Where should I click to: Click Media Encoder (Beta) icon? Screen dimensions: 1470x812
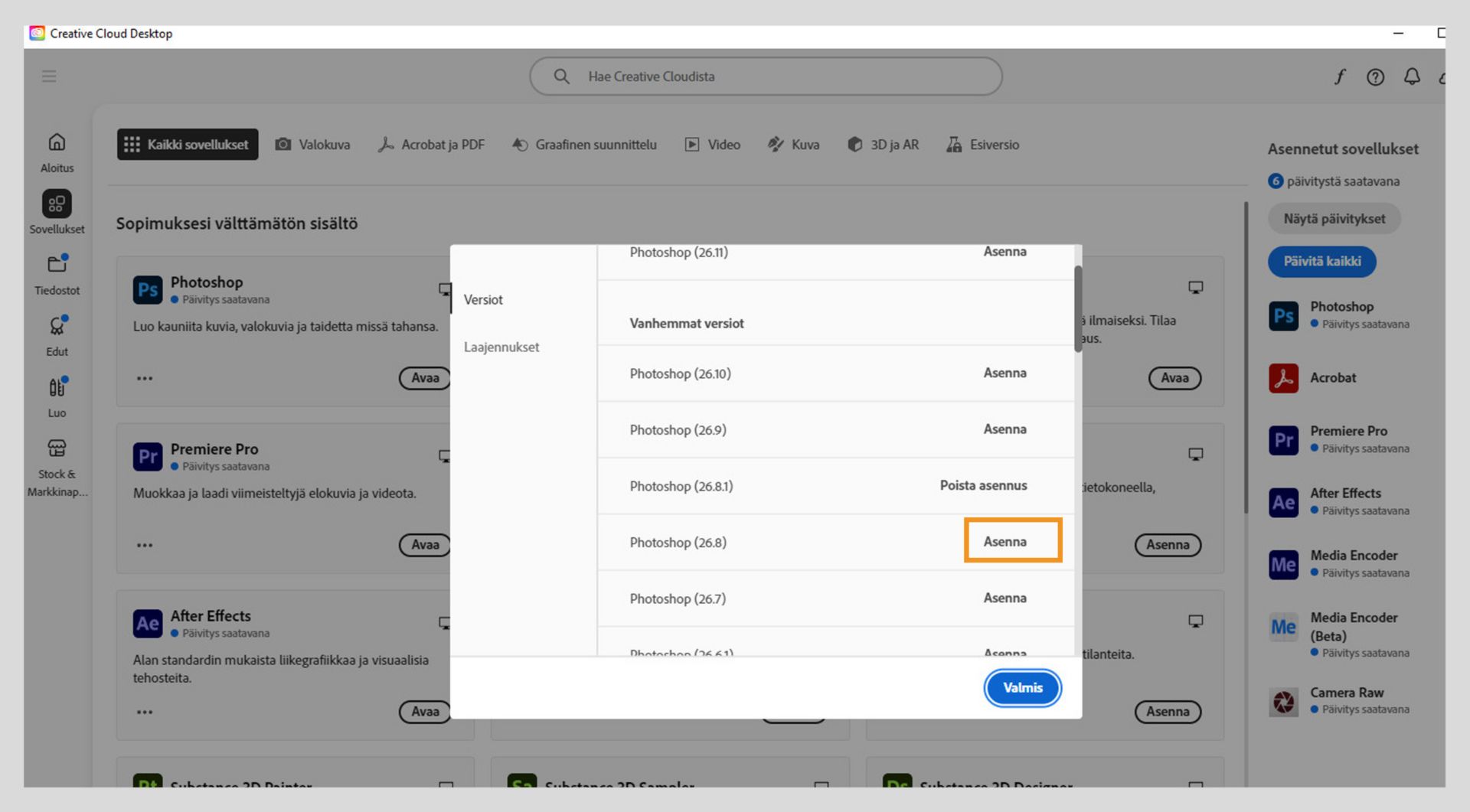point(1284,627)
